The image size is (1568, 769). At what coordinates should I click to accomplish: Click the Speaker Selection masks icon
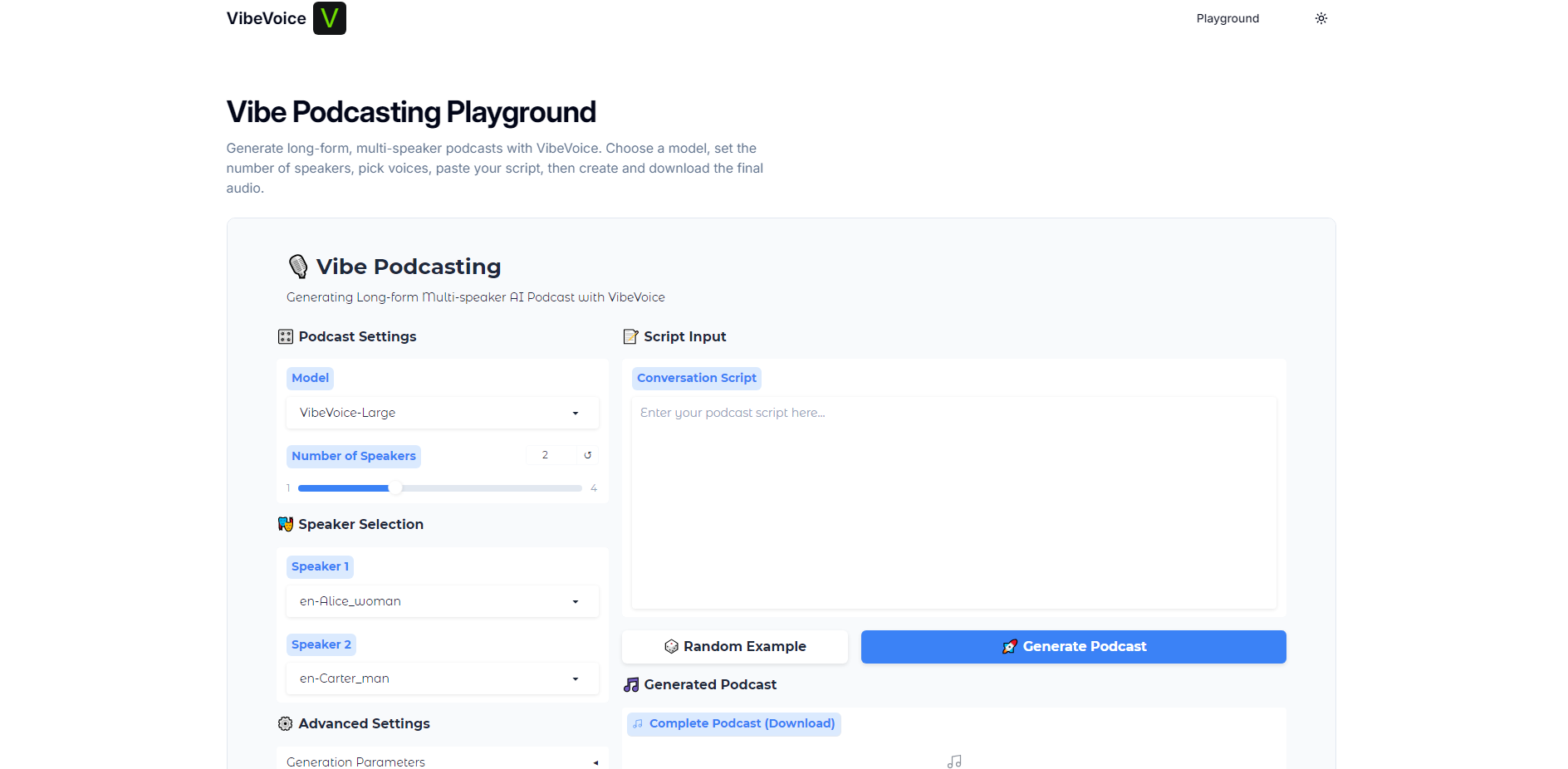[286, 524]
